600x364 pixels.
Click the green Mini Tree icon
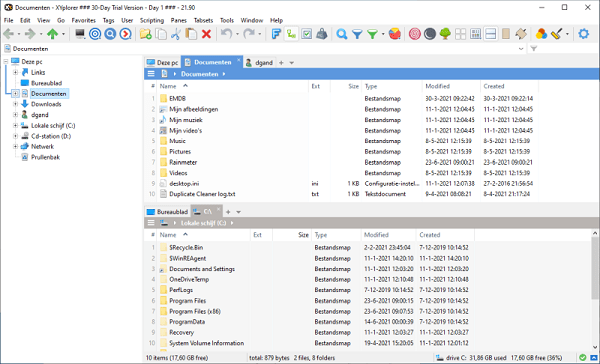(x=445, y=34)
